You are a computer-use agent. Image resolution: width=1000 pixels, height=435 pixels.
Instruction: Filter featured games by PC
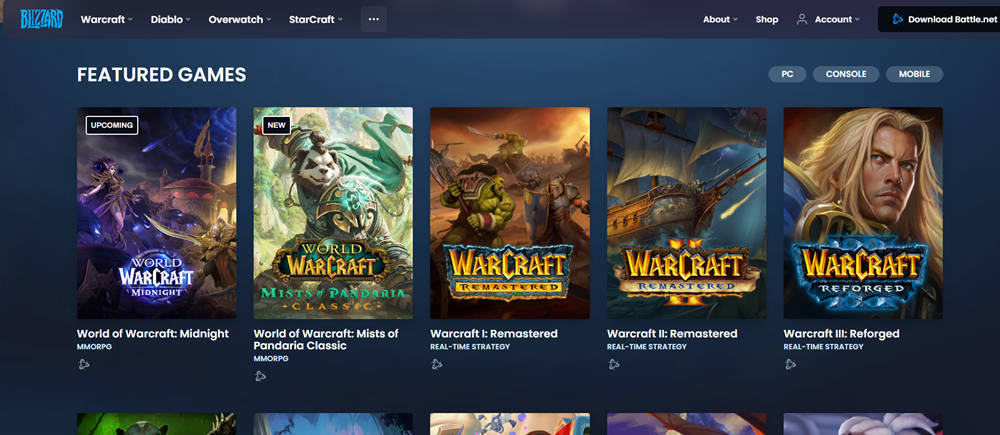[x=787, y=74]
